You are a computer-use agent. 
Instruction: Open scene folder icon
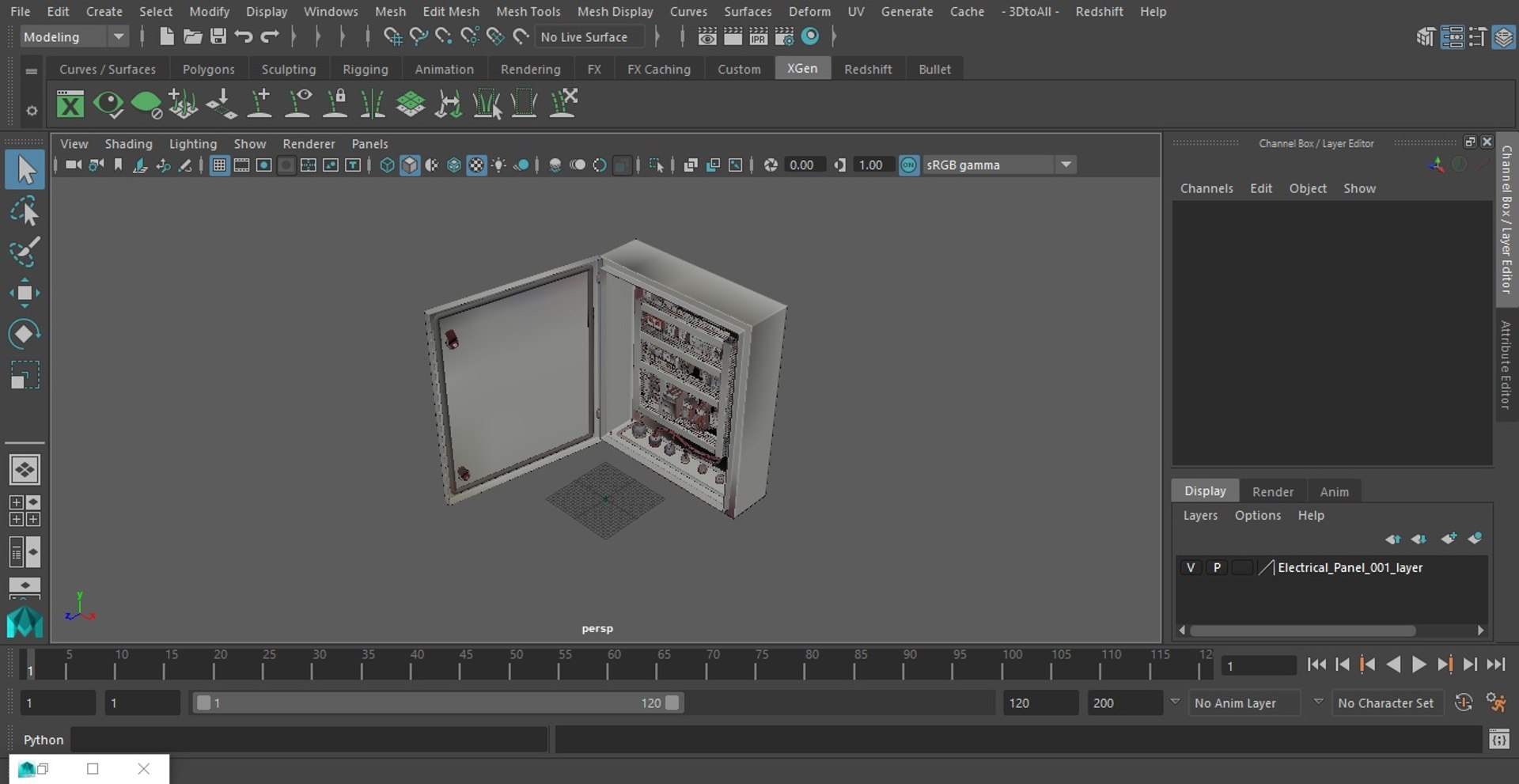(192, 36)
